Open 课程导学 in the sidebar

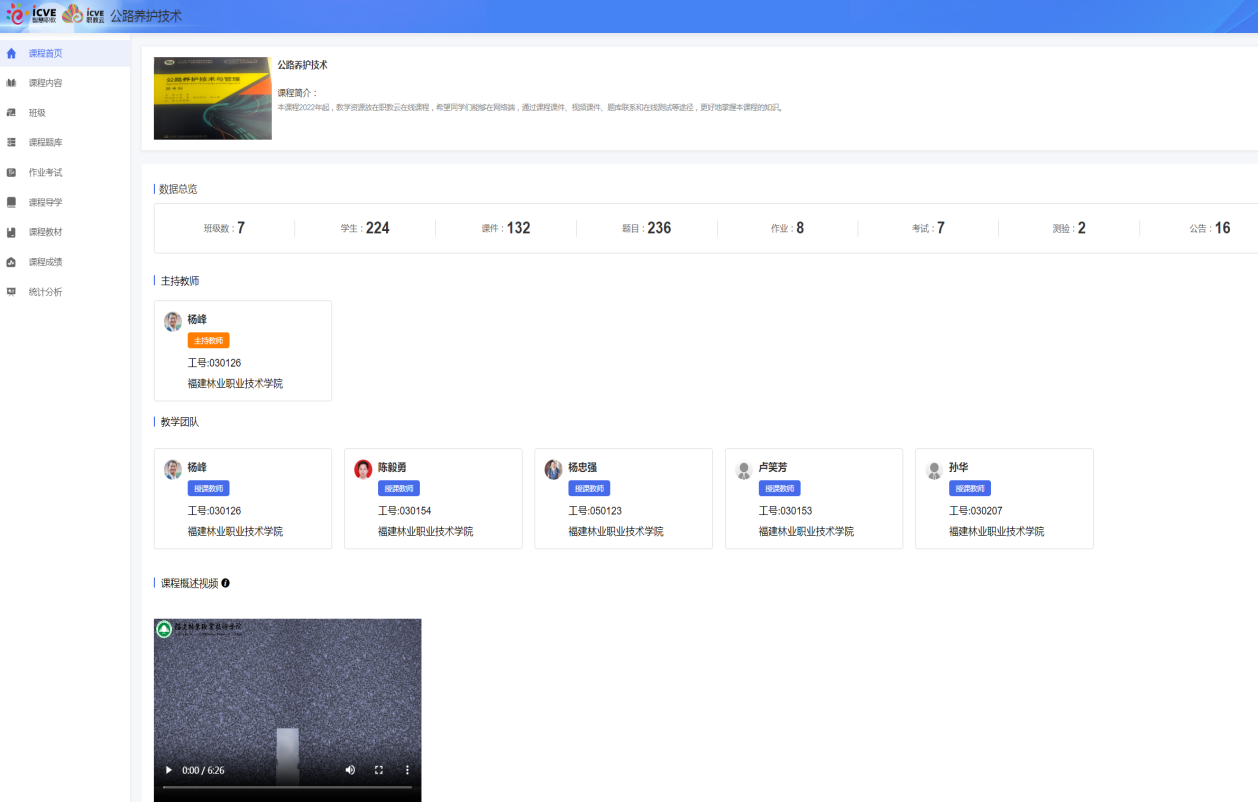(x=45, y=202)
